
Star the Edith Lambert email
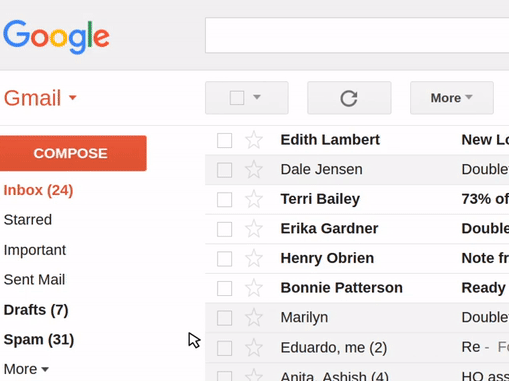[x=254, y=140]
